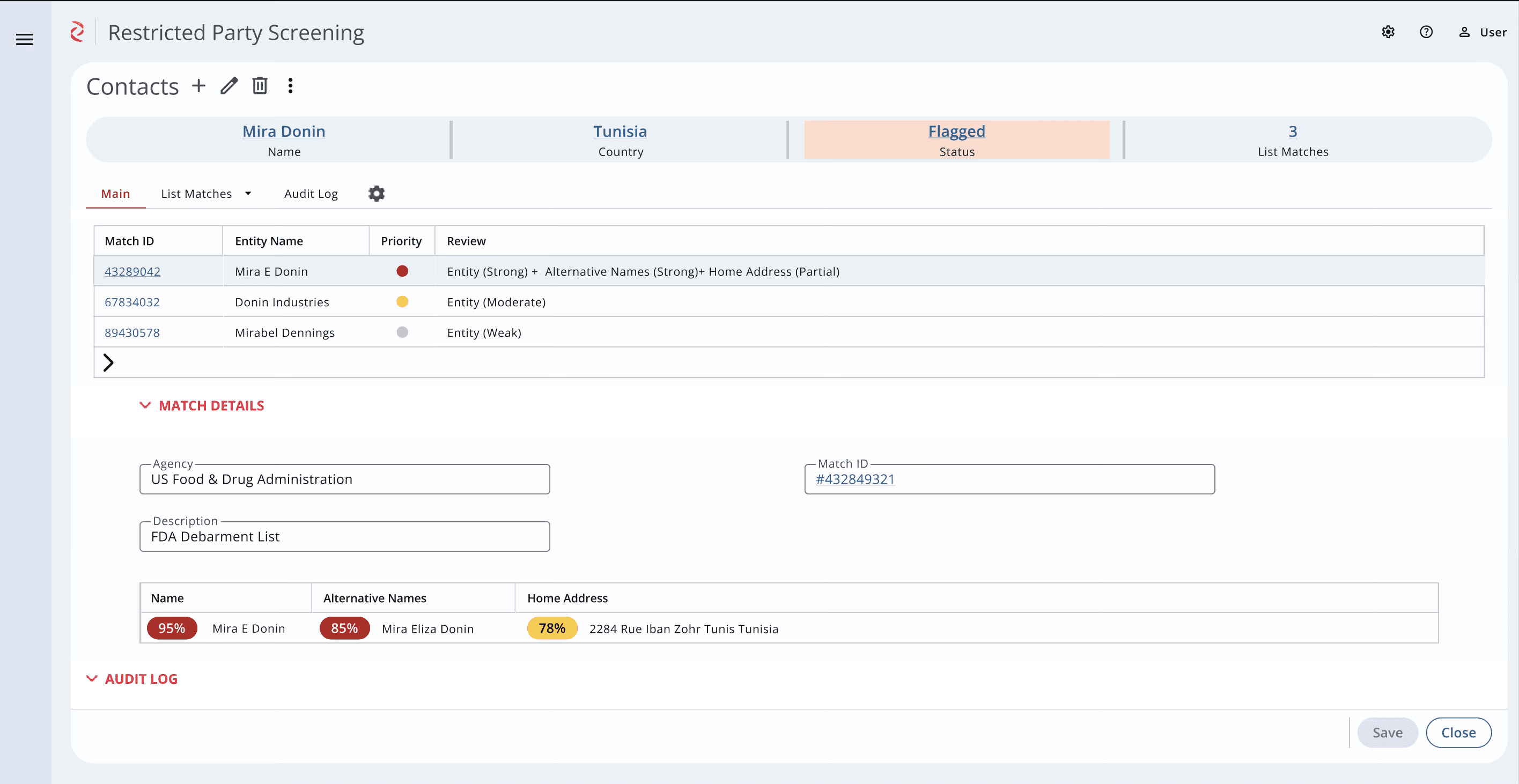Screen dimensions: 1519x784
Task: Open the hamburger navigation menu
Action: pos(24,40)
